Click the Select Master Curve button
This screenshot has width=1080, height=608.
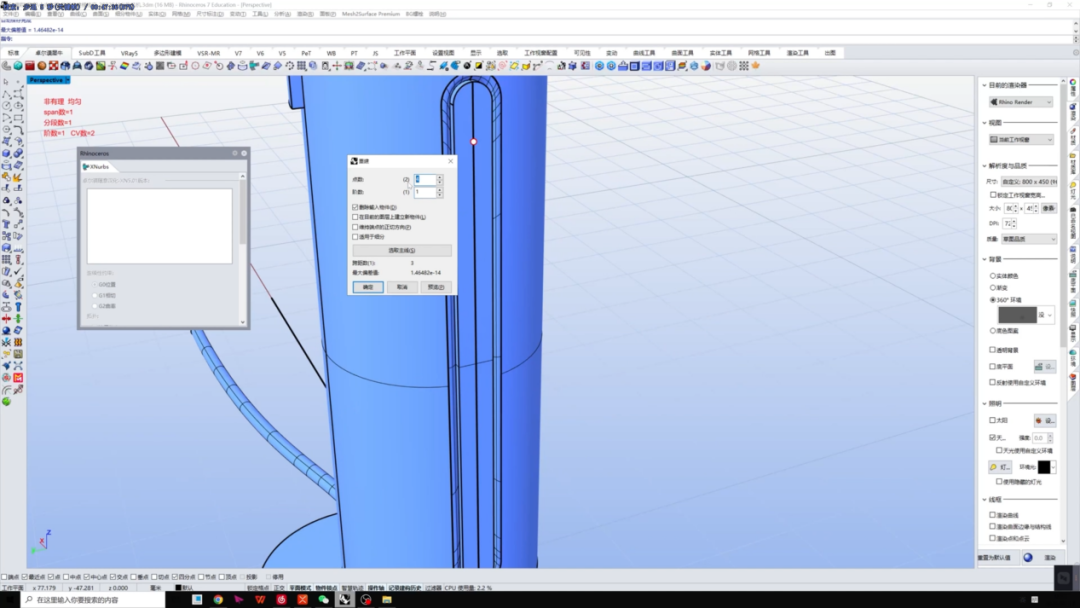402,251
